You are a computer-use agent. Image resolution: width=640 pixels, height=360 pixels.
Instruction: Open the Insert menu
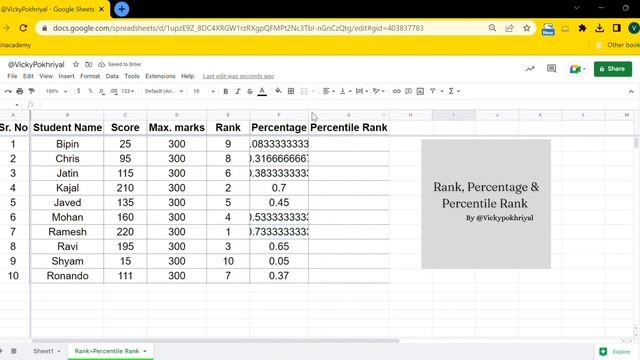[x=66, y=76]
